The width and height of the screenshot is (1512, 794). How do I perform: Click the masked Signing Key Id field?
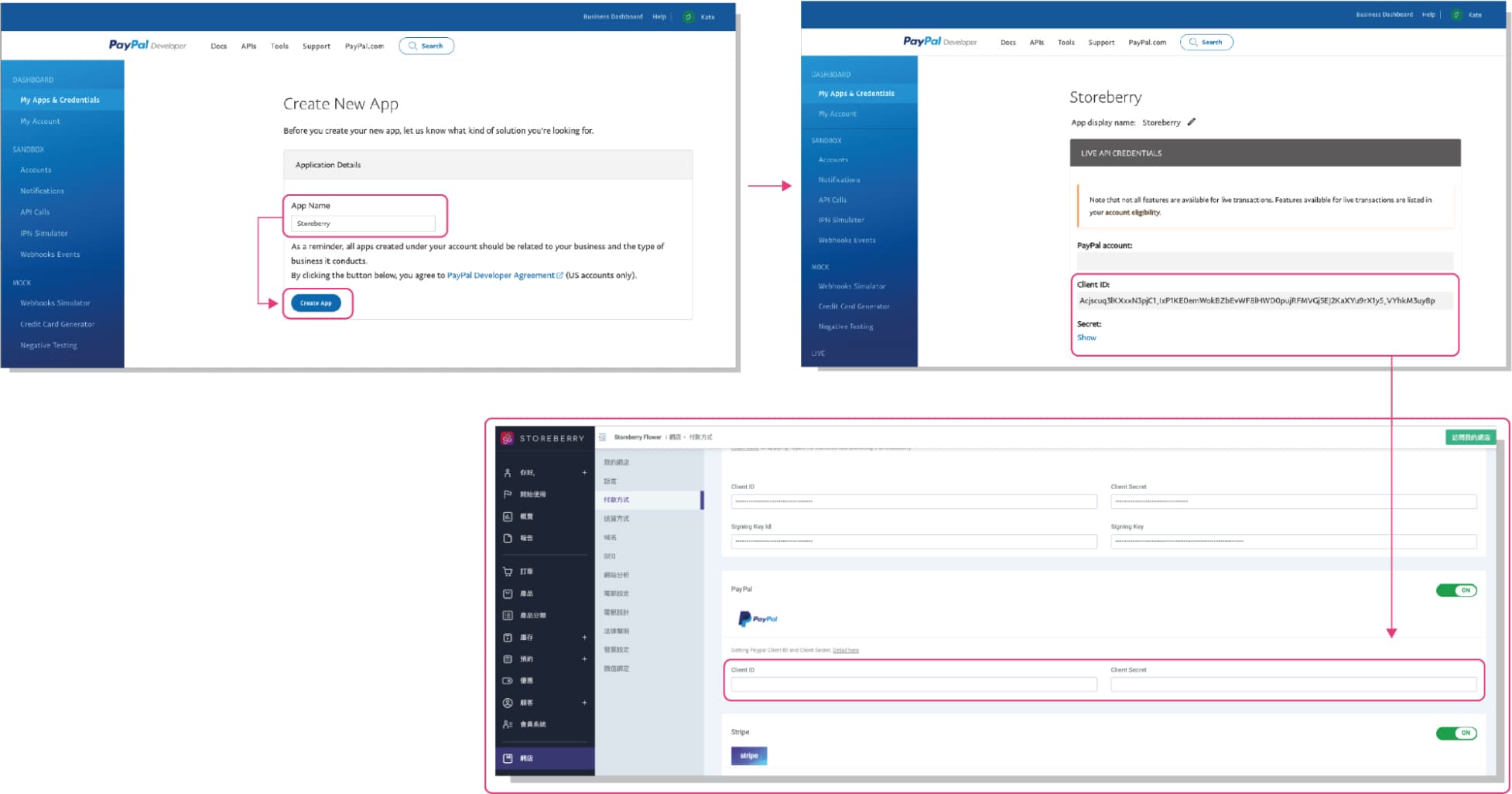[x=914, y=541]
